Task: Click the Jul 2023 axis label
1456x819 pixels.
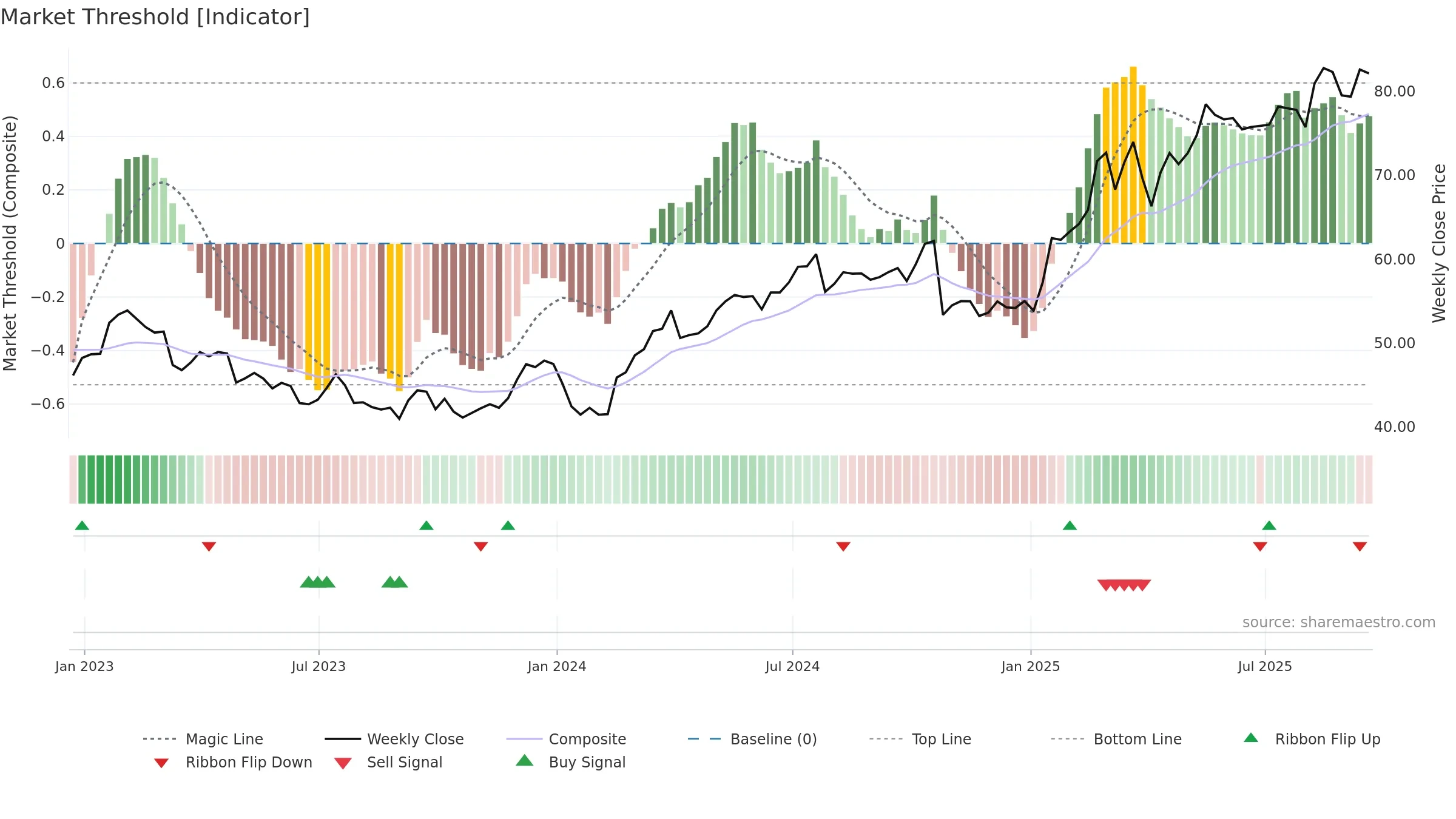Action: (318, 666)
